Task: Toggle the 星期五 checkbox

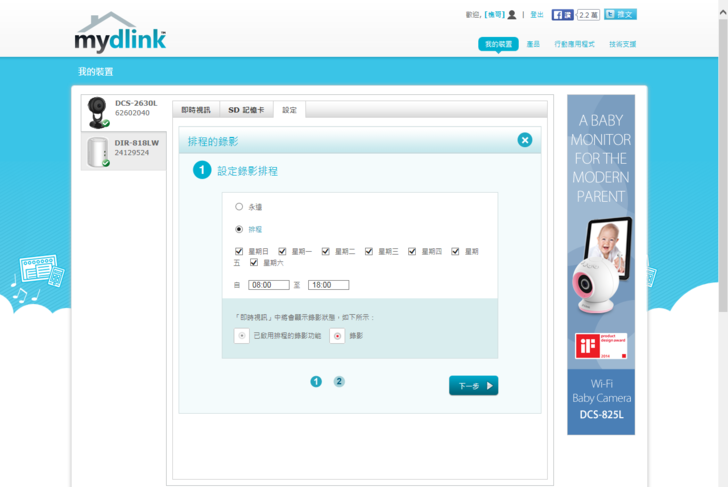Action: 455,251
